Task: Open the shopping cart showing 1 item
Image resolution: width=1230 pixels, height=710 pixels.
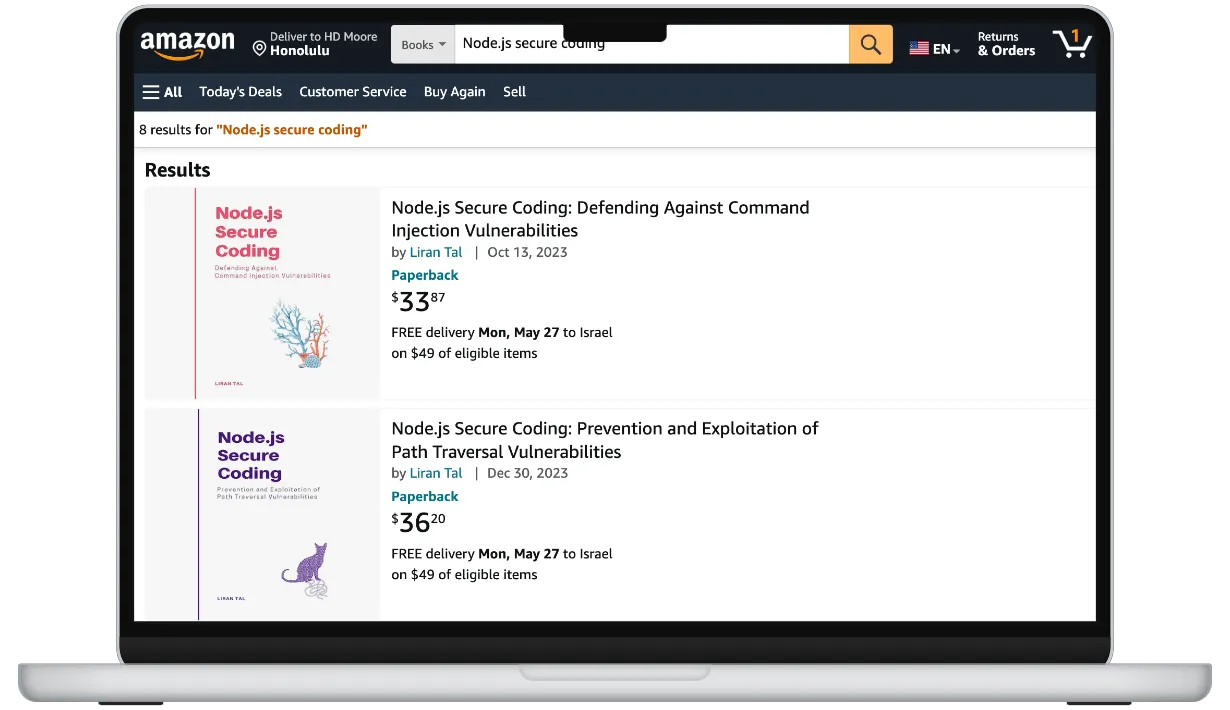Action: coord(1071,44)
